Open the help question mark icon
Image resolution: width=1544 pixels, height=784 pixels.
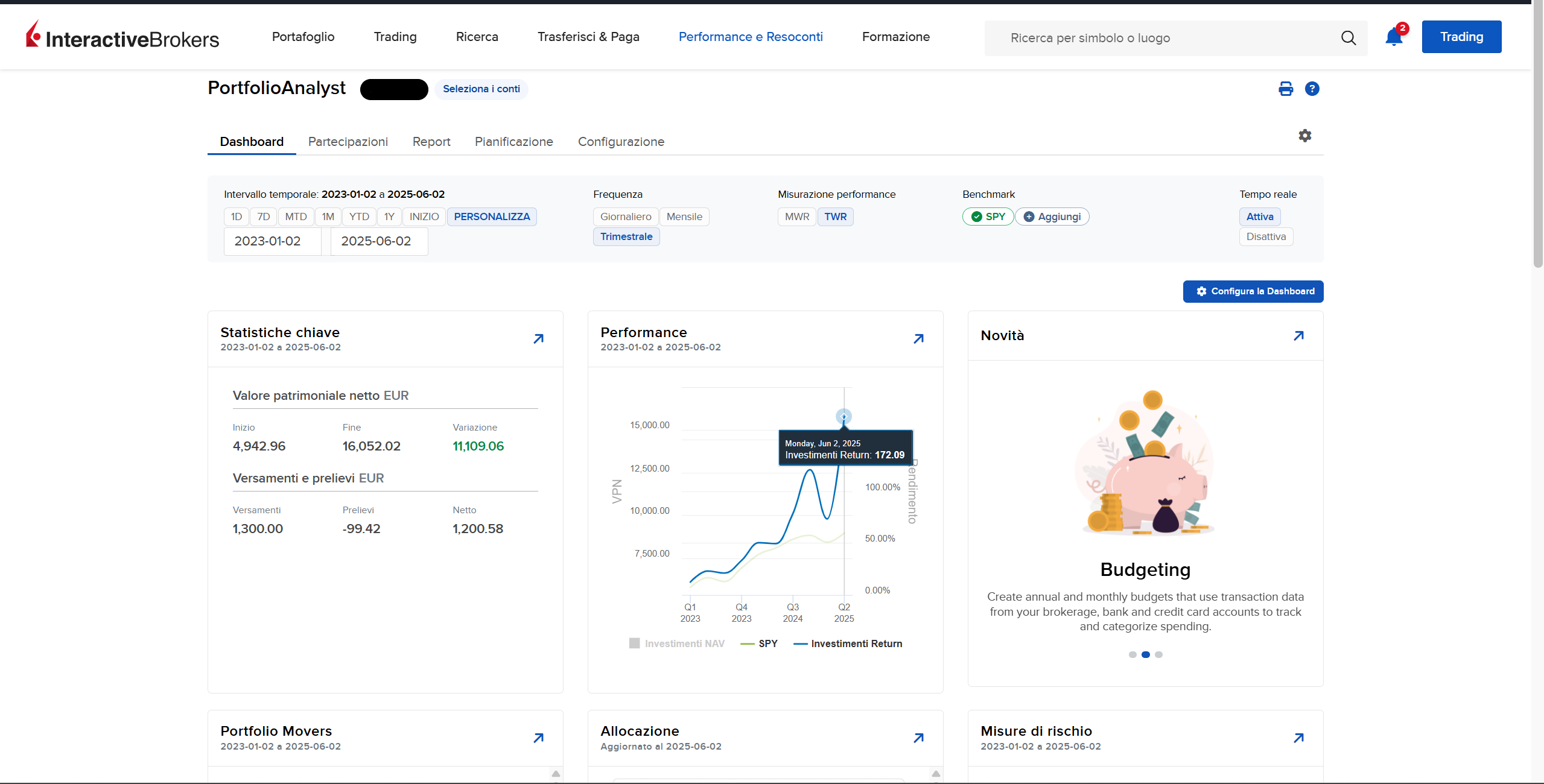(1312, 89)
